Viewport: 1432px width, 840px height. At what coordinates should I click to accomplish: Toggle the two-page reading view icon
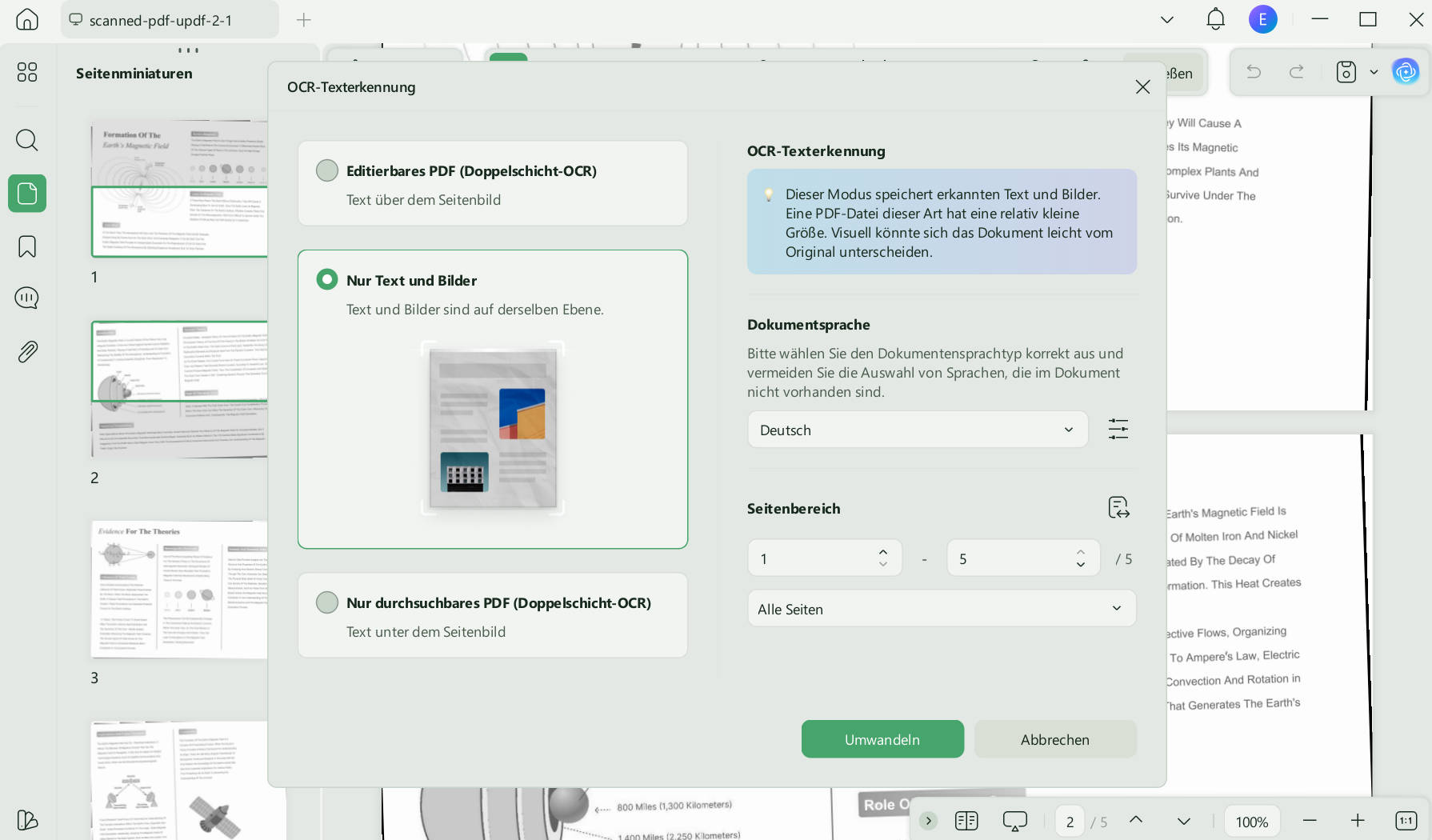[966, 821]
